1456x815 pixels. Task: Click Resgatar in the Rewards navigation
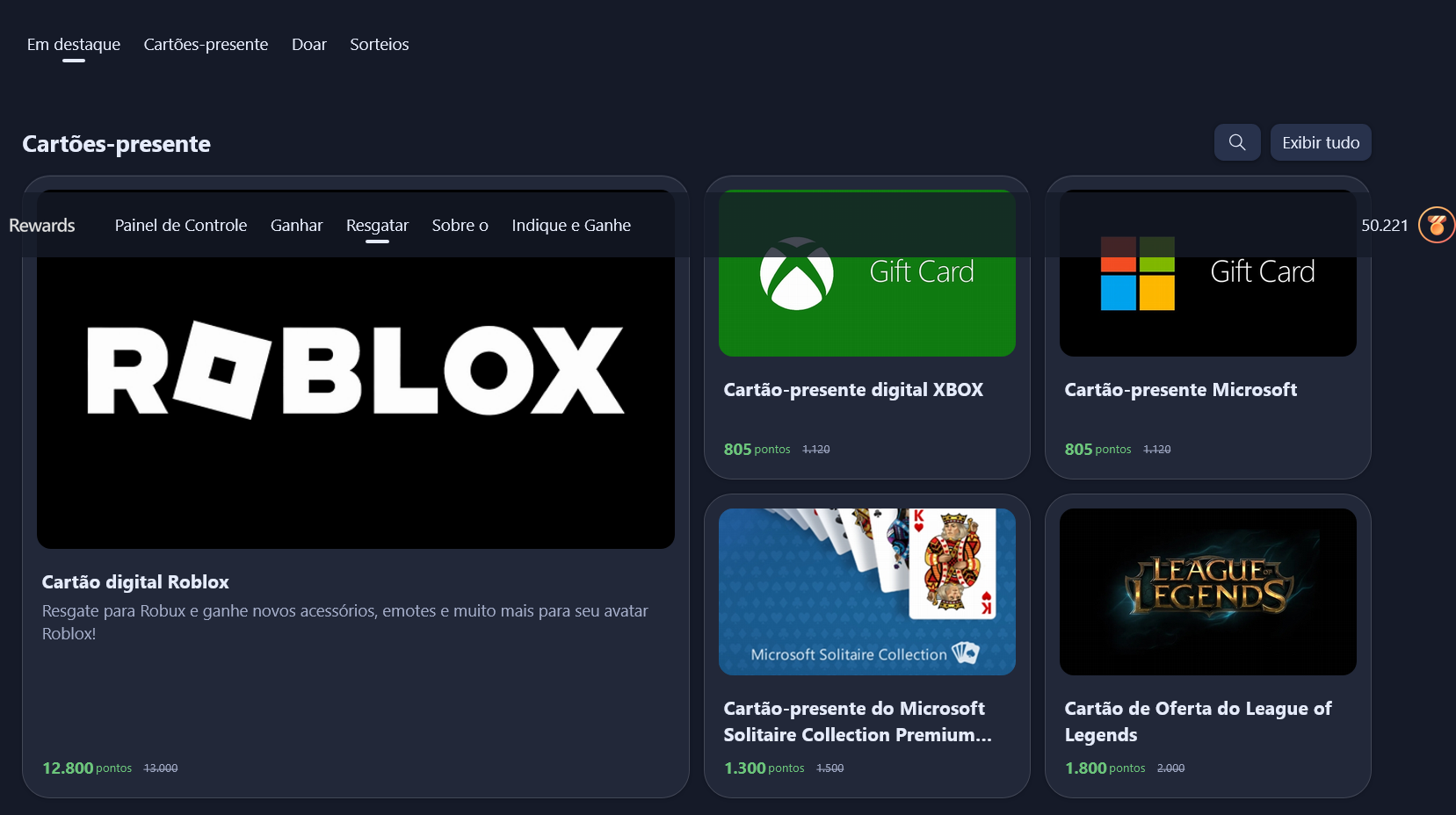[x=377, y=226]
